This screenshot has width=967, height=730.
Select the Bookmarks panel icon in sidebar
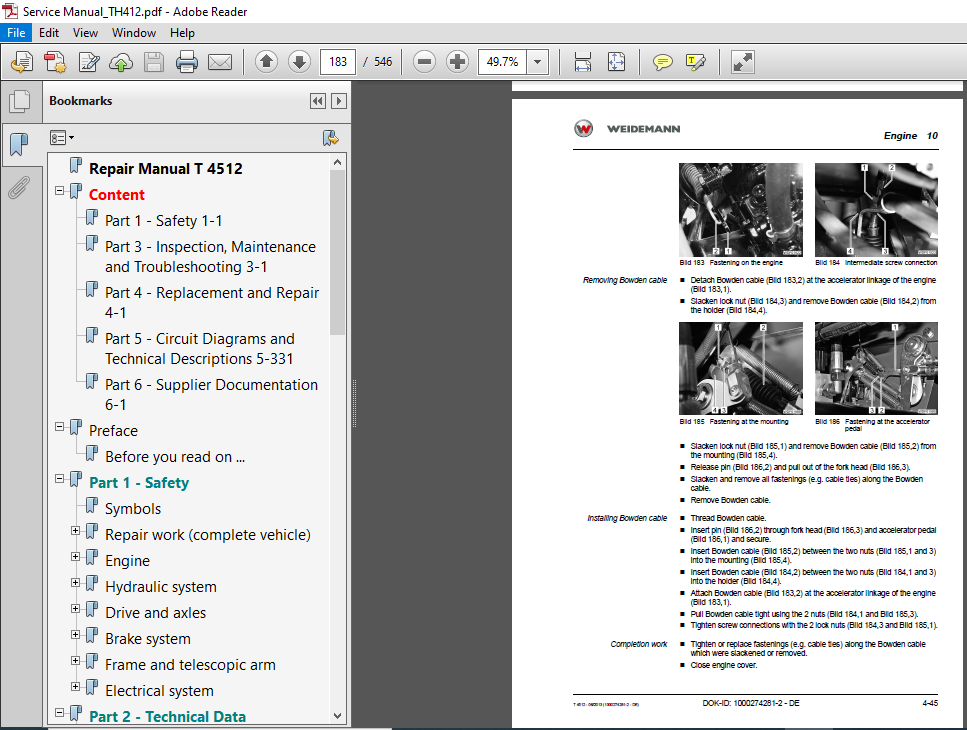click(x=20, y=144)
